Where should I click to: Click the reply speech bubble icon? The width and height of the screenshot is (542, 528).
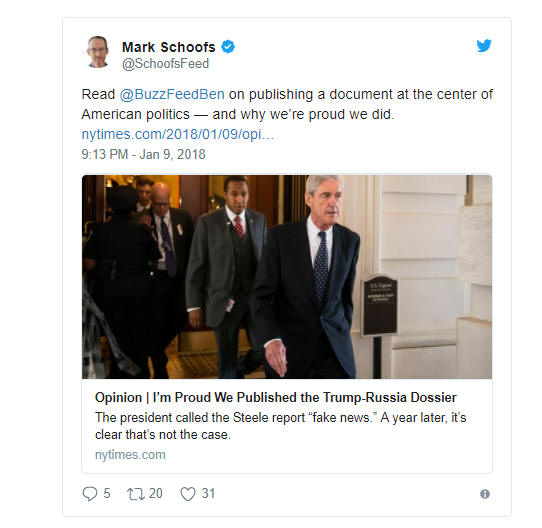pyautogui.click(x=90, y=493)
